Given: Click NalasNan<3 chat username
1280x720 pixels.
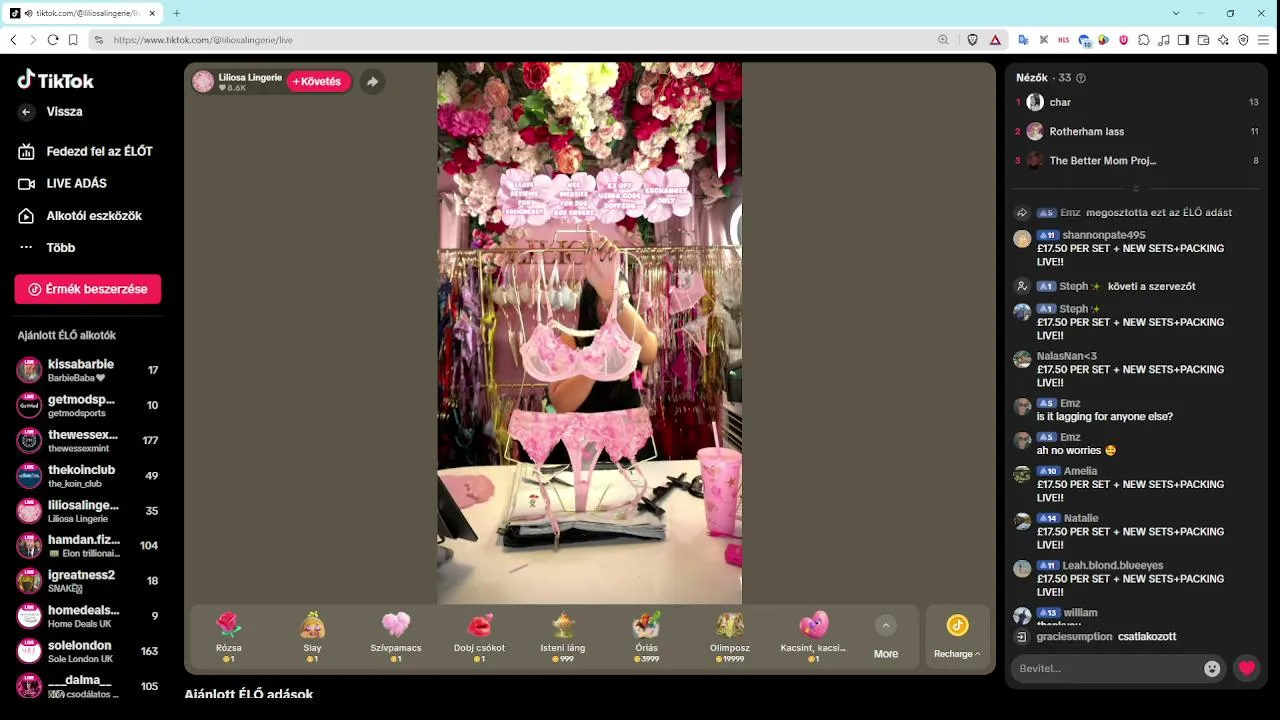Looking at the screenshot, I should tap(1067, 356).
